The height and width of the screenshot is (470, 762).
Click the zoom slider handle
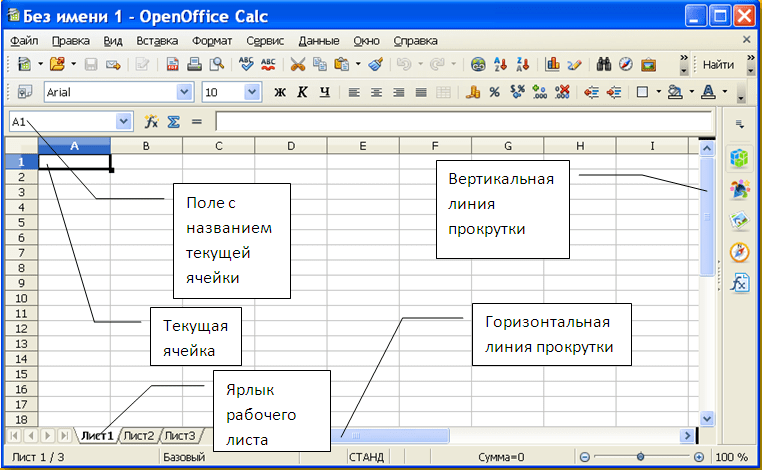click(641, 456)
